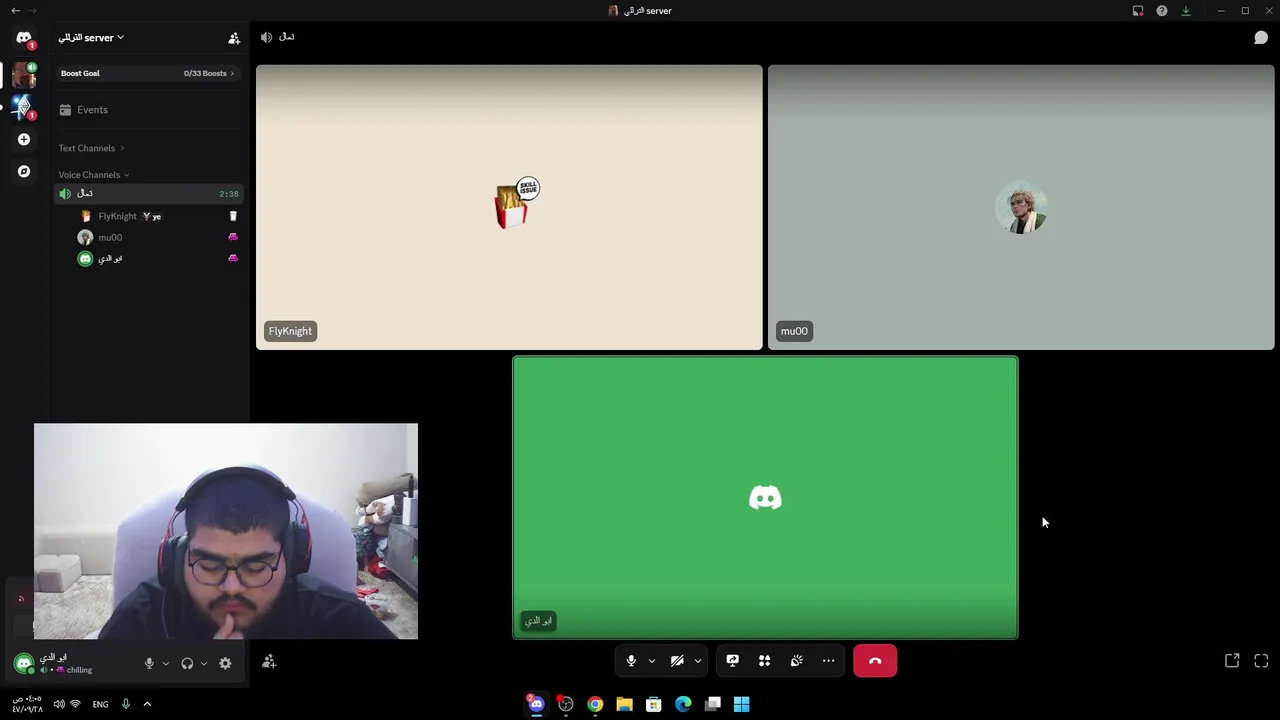Open output device arrow in user panel

204,663
